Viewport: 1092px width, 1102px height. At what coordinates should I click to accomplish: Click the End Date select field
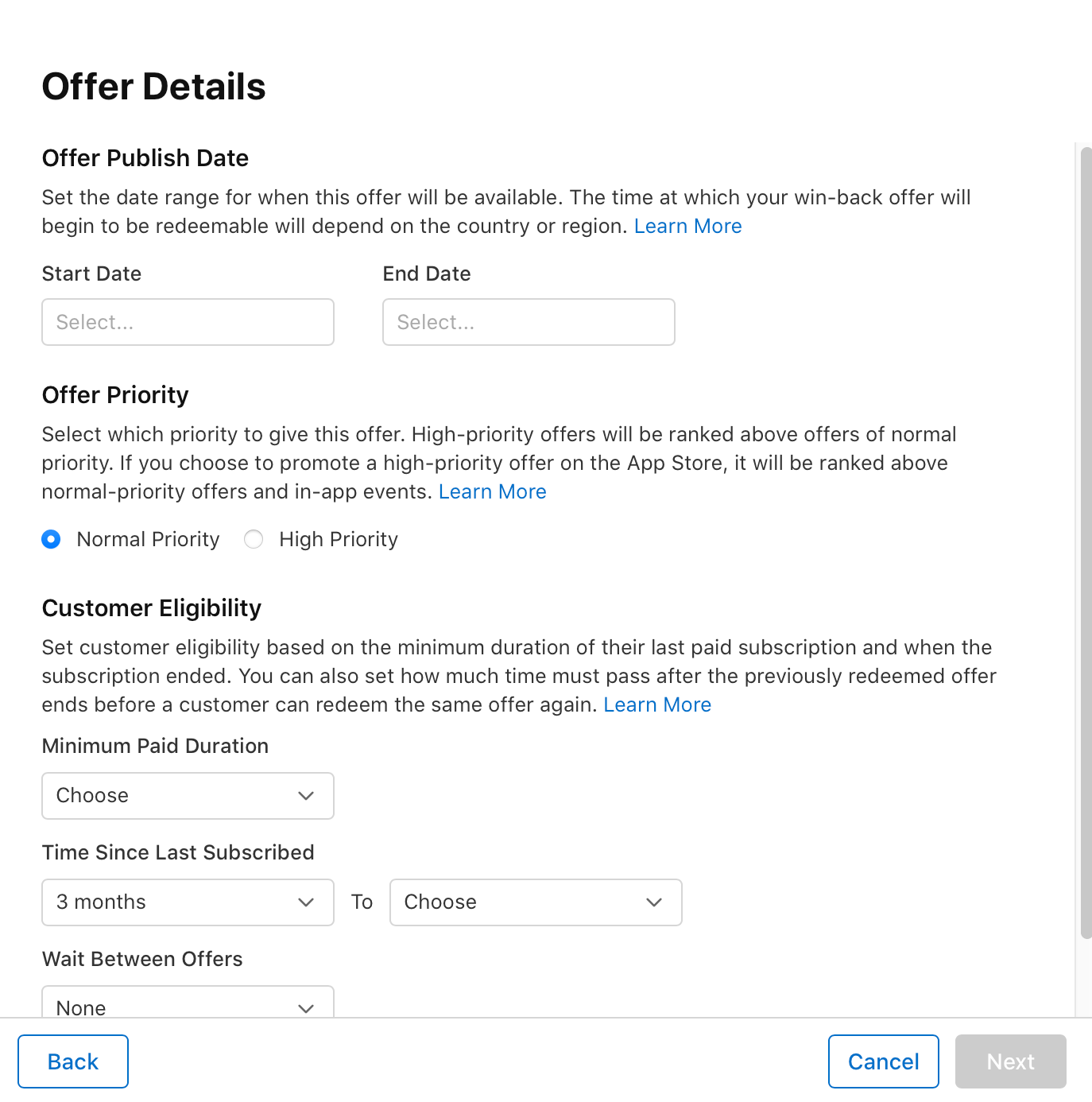point(528,322)
